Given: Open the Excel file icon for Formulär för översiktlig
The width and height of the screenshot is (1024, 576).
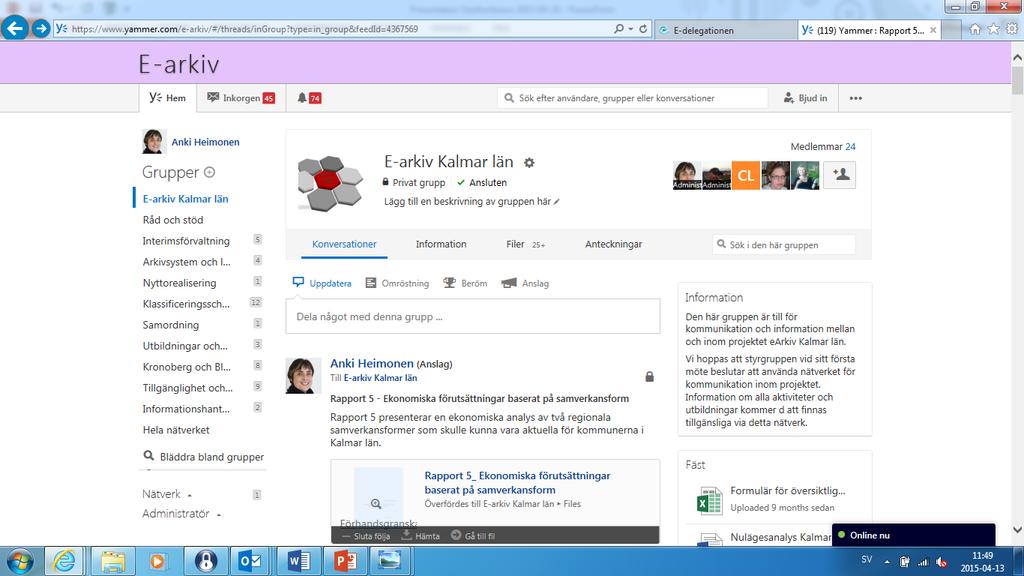Looking at the screenshot, I should click(x=709, y=500).
